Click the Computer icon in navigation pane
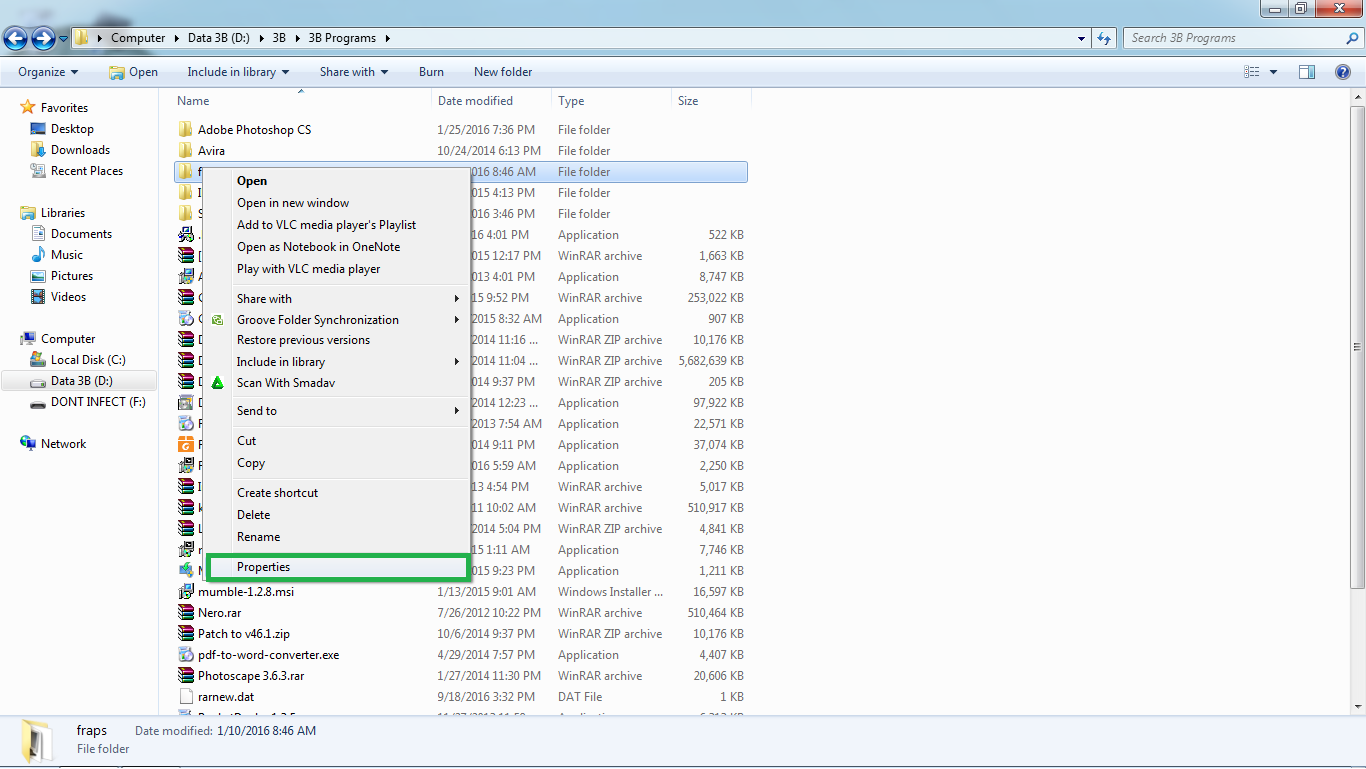This screenshot has height=769, width=1366. [x=28, y=339]
